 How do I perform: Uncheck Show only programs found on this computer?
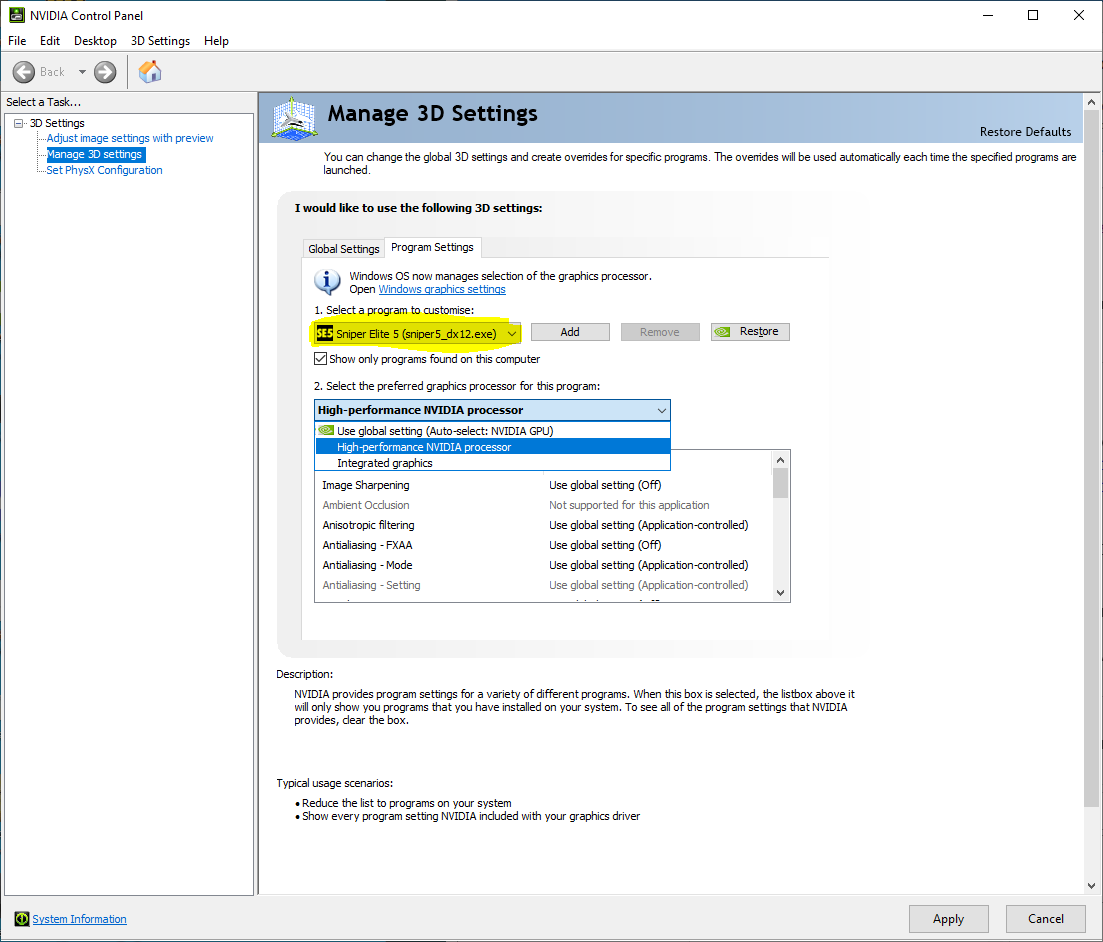click(321, 359)
